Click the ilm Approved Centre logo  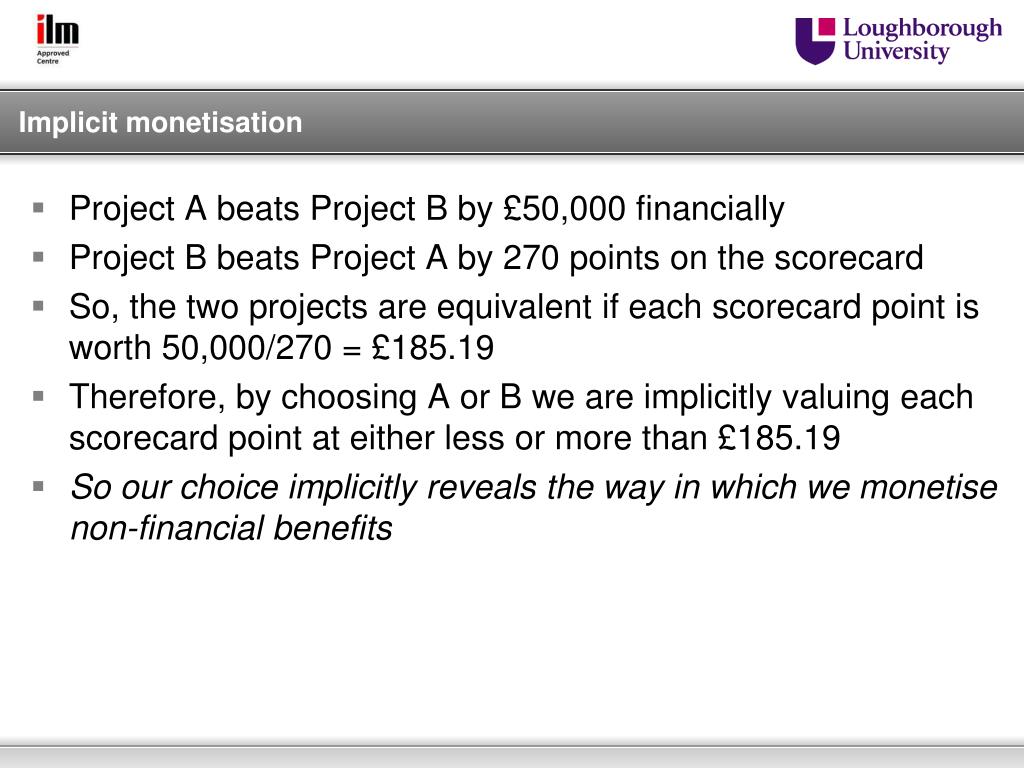pos(57,40)
